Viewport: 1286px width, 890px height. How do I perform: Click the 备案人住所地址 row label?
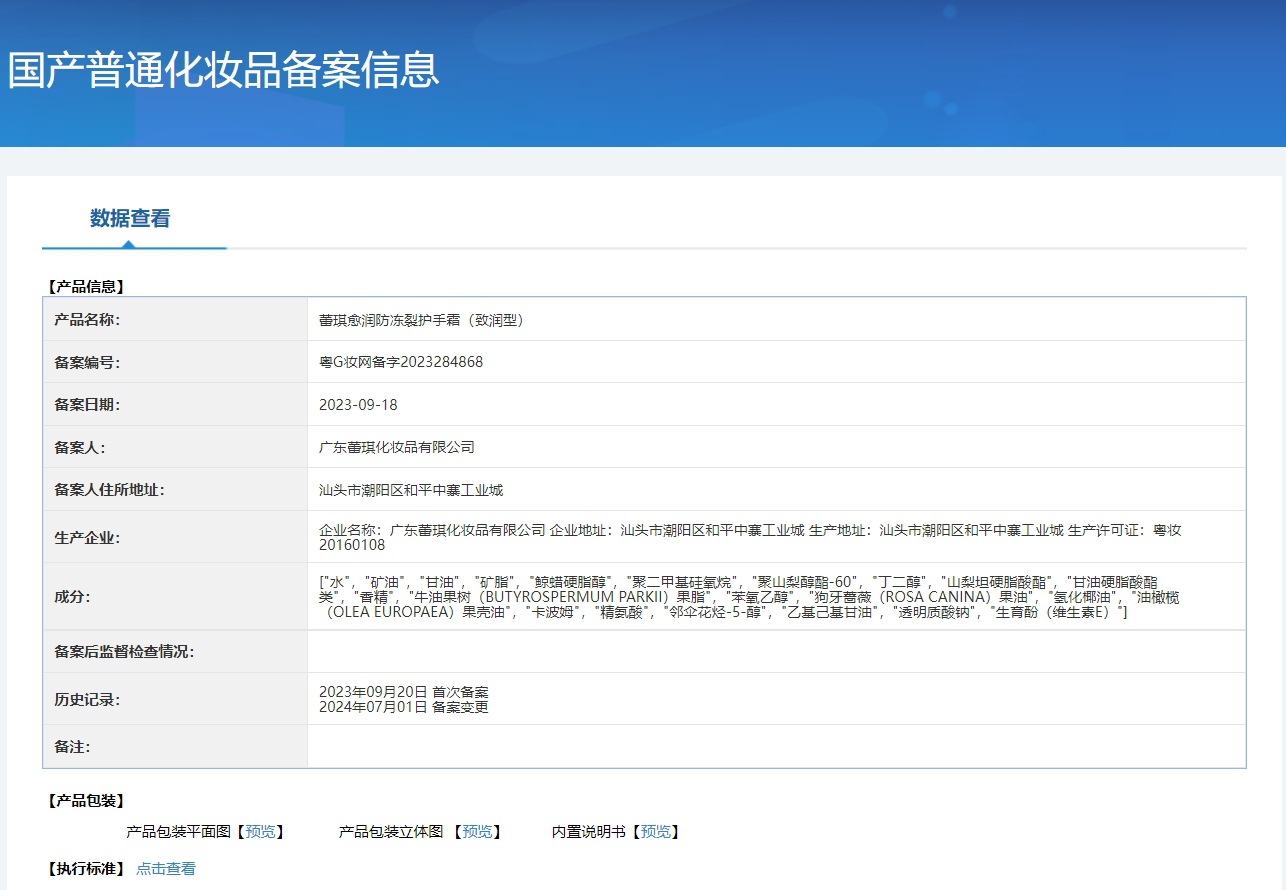(109, 490)
